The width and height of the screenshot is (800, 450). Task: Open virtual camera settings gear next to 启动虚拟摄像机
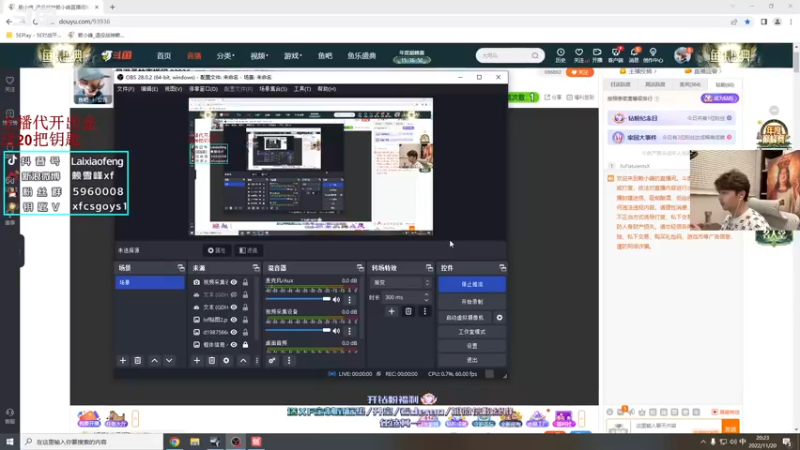499,317
